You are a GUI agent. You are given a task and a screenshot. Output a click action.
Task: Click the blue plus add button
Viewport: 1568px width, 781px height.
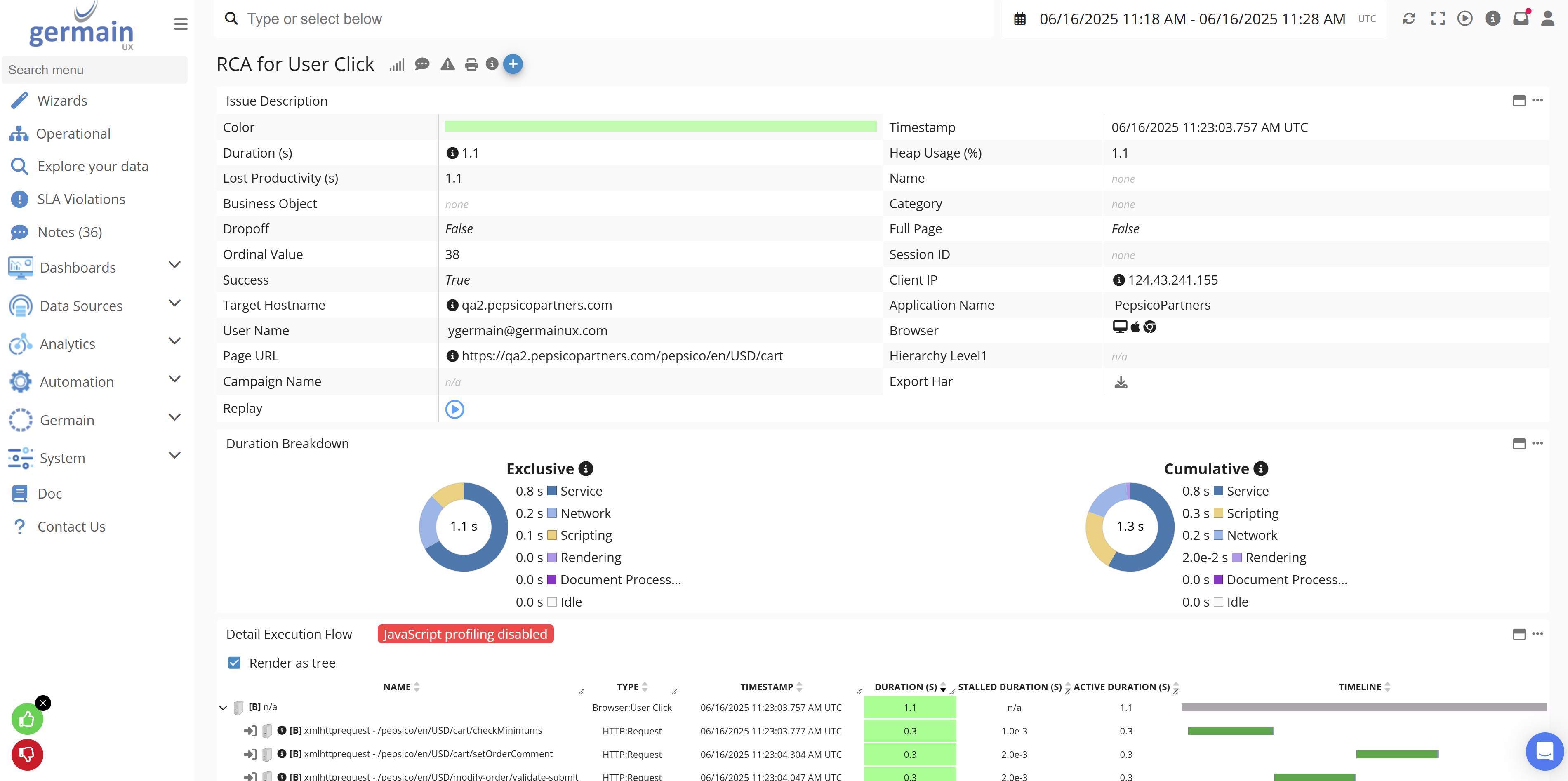[x=513, y=64]
